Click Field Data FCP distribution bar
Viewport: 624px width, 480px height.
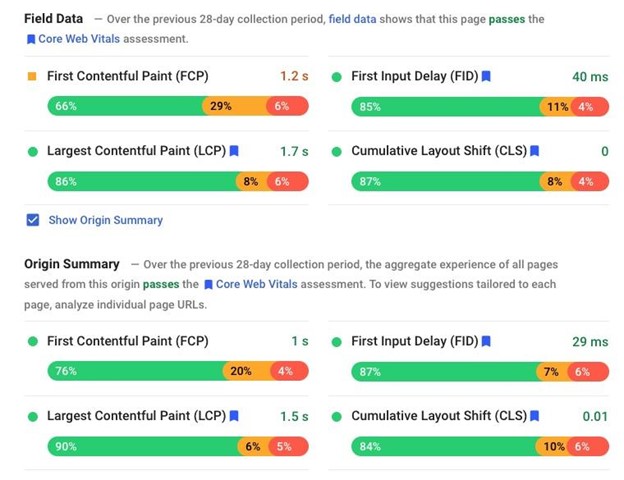(x=178, y=106)
